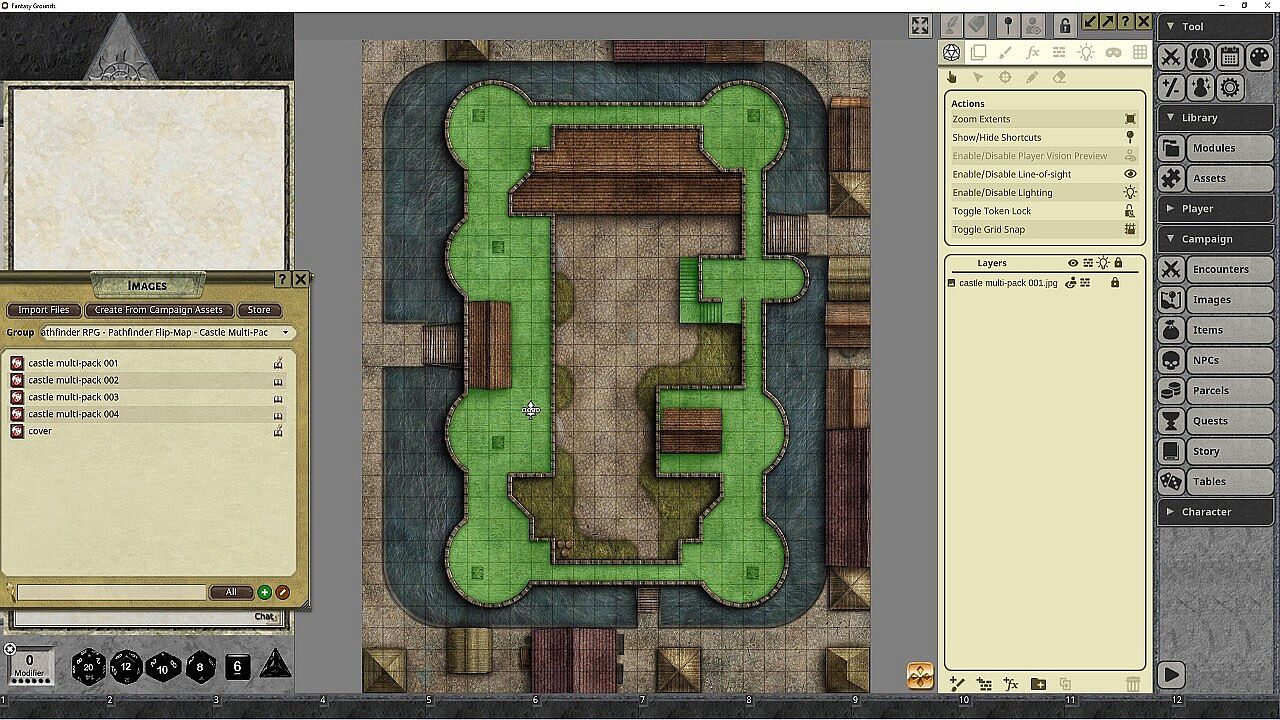Click Toggle Token Lock action
The width and height of the screenshot is (1280, 720).
coord(1044,211)
